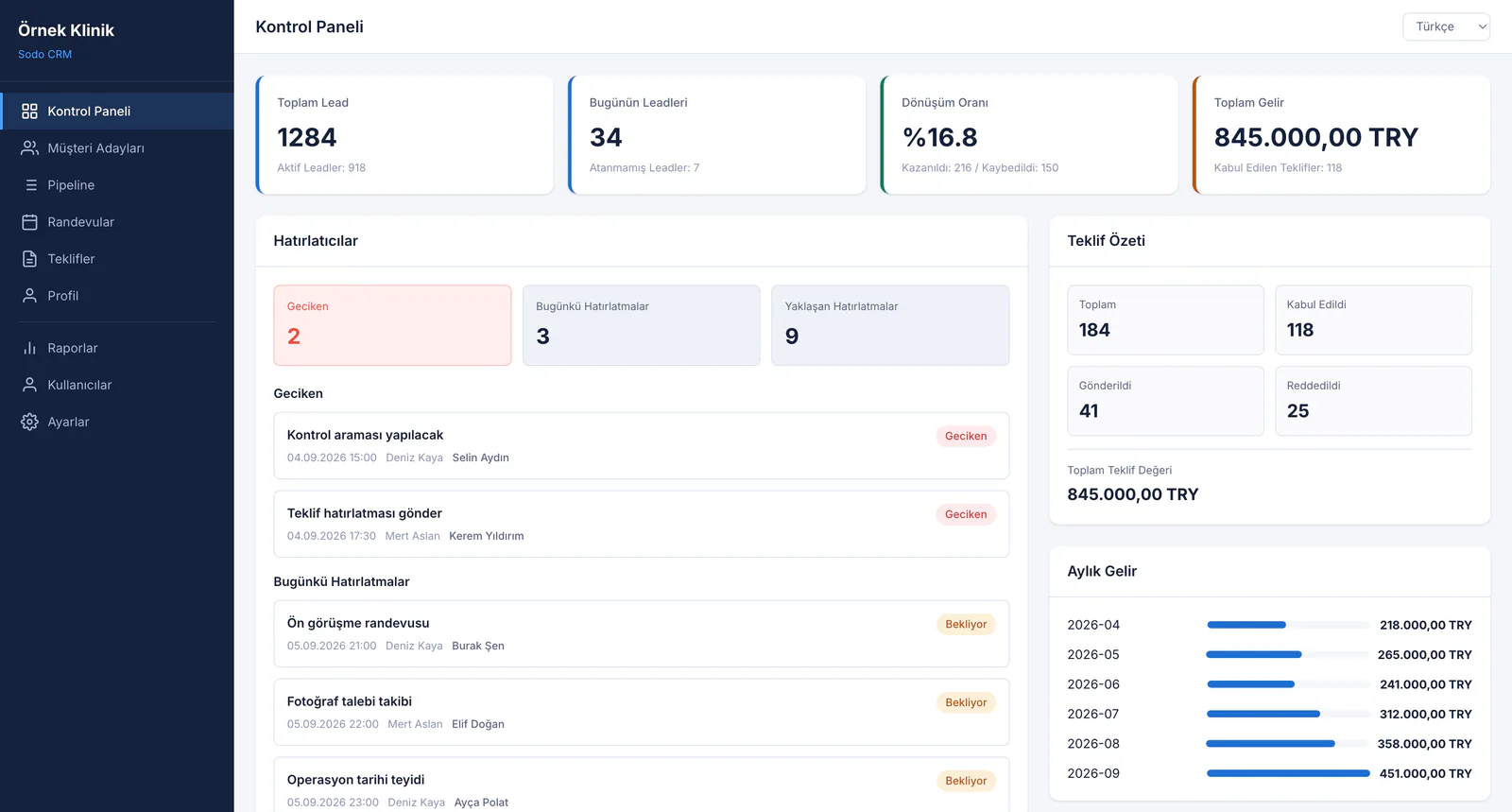1512x812 pixels.
Task: Open the Dönüşüm Oranı stat card
Action: coord(1029,135)
